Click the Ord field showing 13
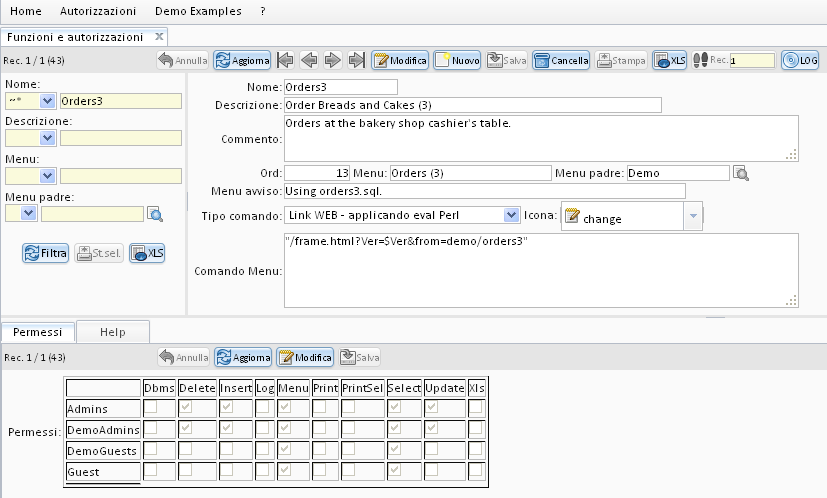 pyautogui.click(x=317, y=173)
